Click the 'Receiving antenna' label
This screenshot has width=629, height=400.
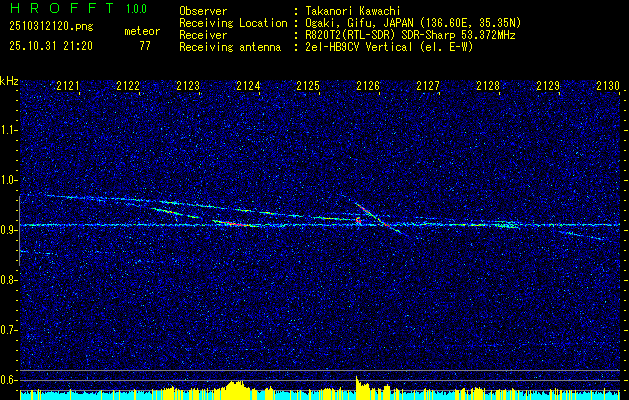click(x=230, y=47)
